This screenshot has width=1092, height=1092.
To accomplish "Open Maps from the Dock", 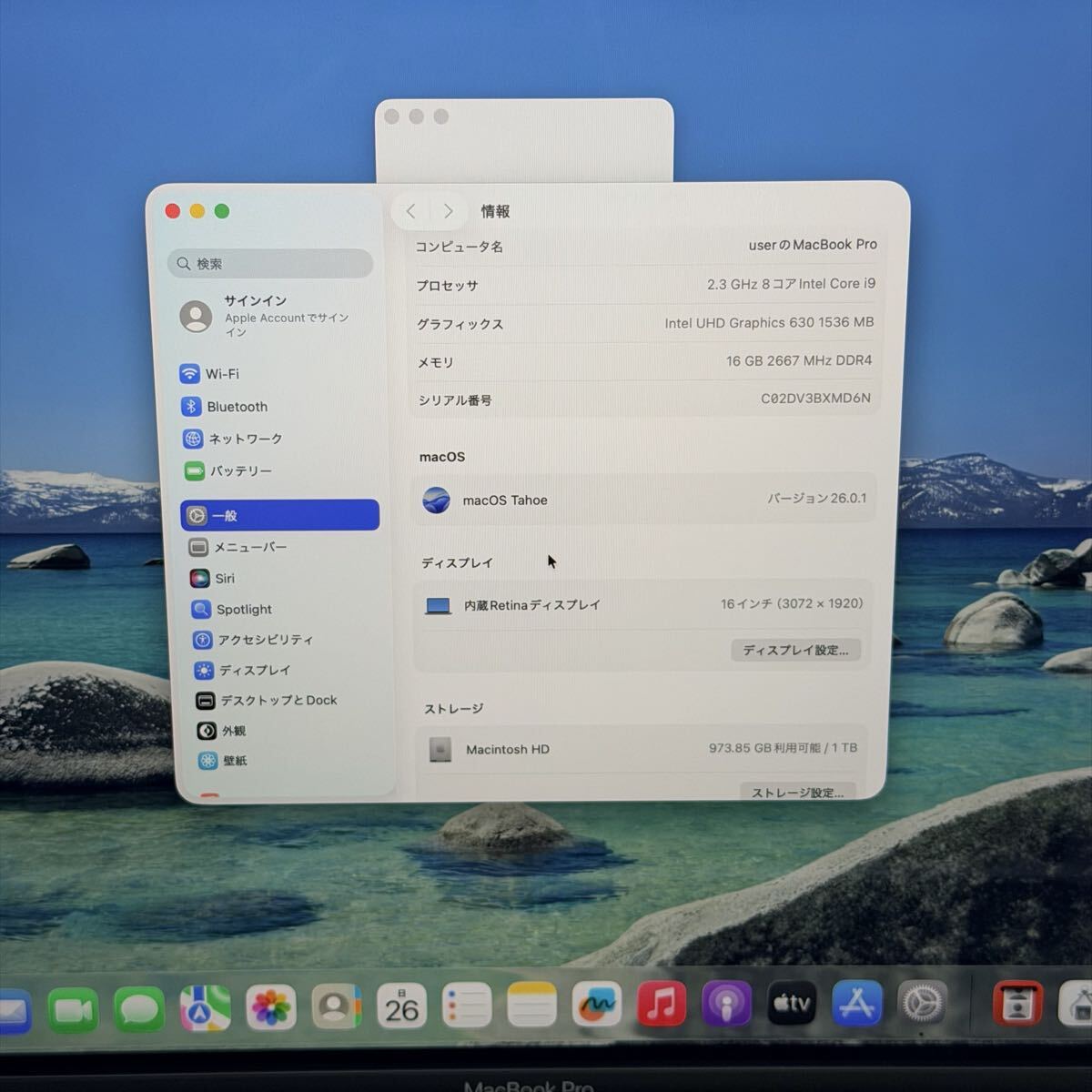I will (205, 1008).
